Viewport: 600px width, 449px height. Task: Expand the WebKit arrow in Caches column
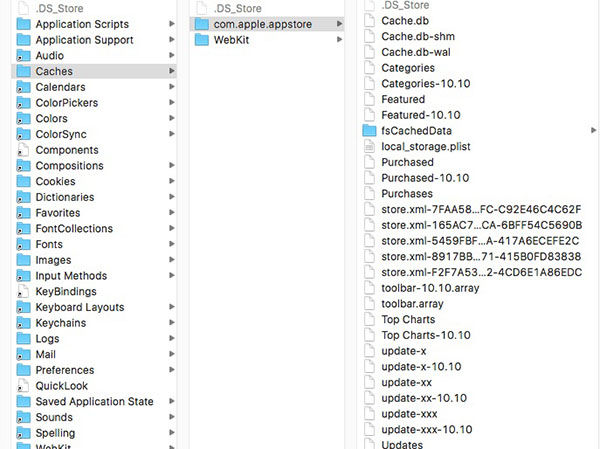(339, 39)
